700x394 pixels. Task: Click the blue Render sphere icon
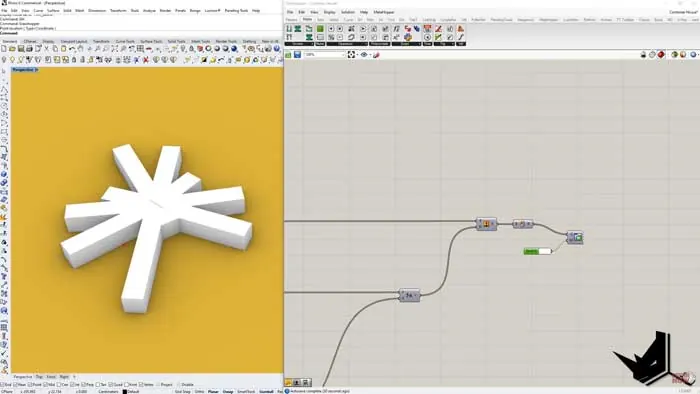(x=234, y=48)
